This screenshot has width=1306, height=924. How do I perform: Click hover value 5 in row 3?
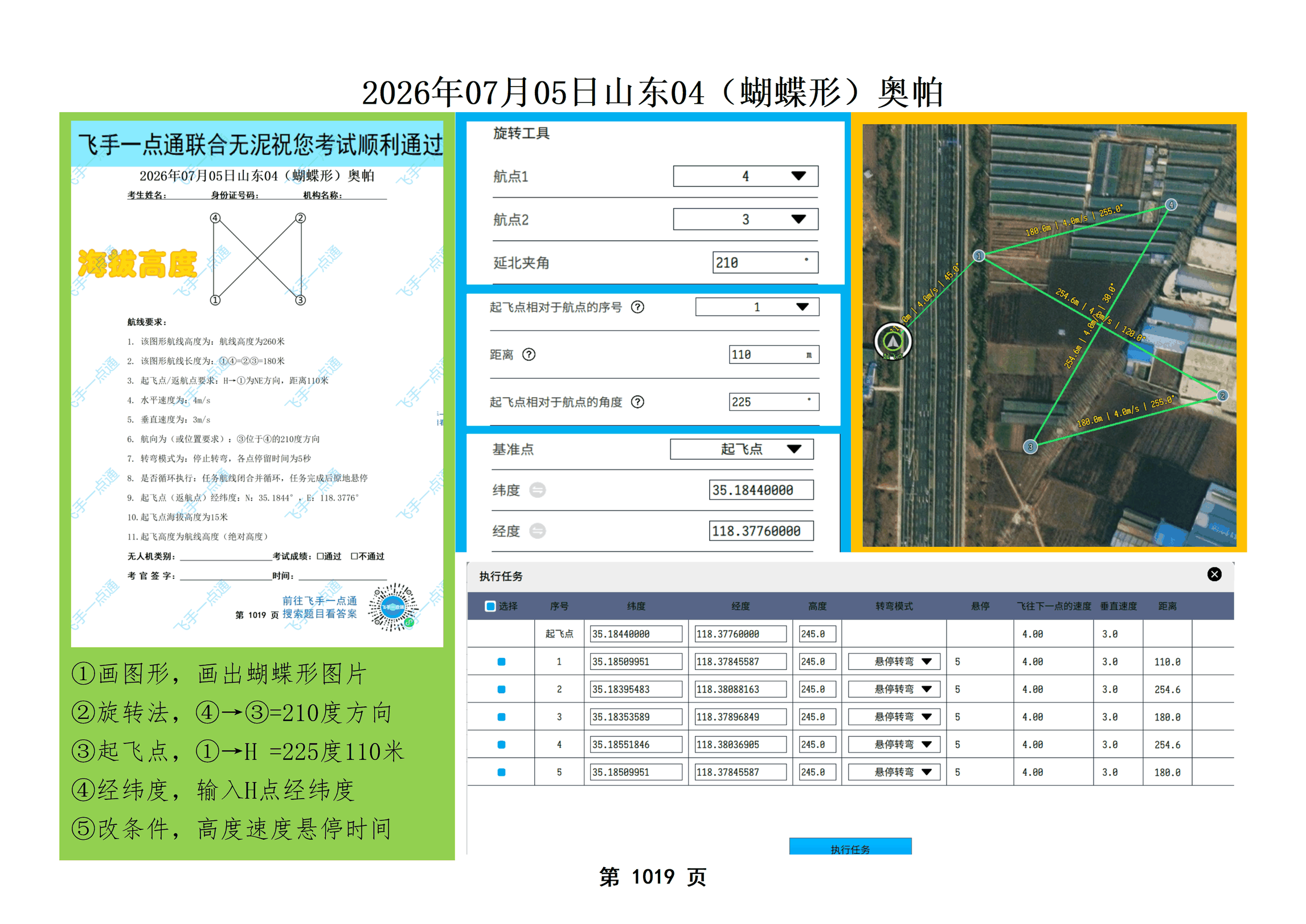957,717
